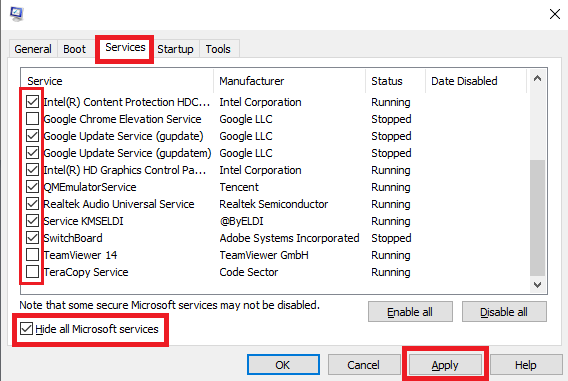Click the SwitchBoard service name
Screen dimensions: 568x381
[x=73, y=238]
